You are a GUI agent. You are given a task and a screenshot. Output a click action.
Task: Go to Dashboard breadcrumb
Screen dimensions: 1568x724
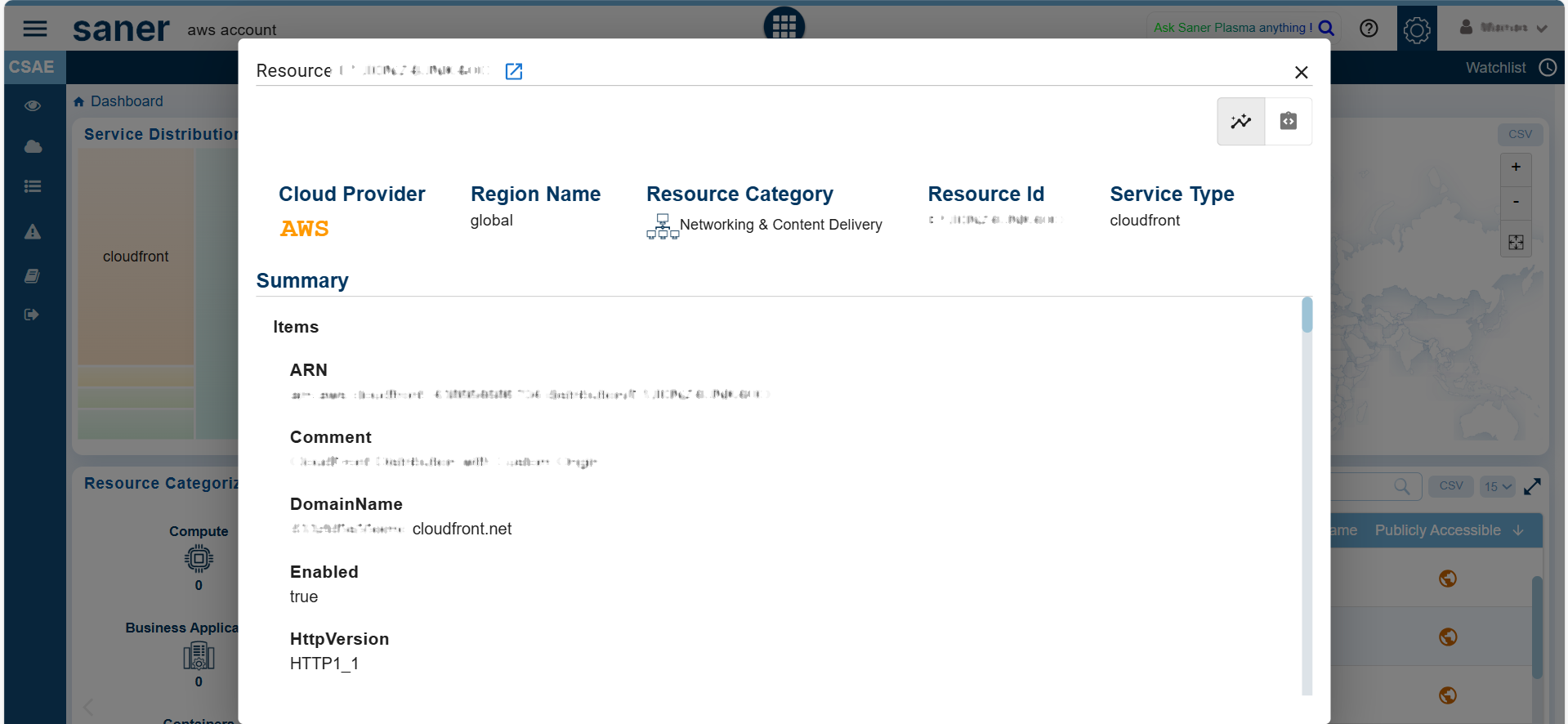click(127, 101)
